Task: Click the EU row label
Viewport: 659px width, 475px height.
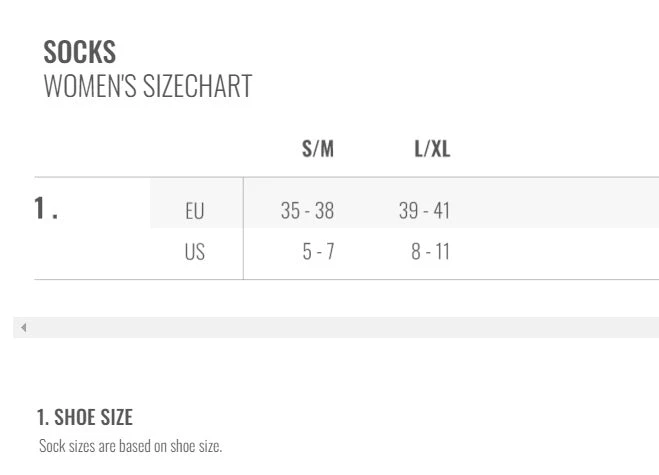Action: [195, 211]
